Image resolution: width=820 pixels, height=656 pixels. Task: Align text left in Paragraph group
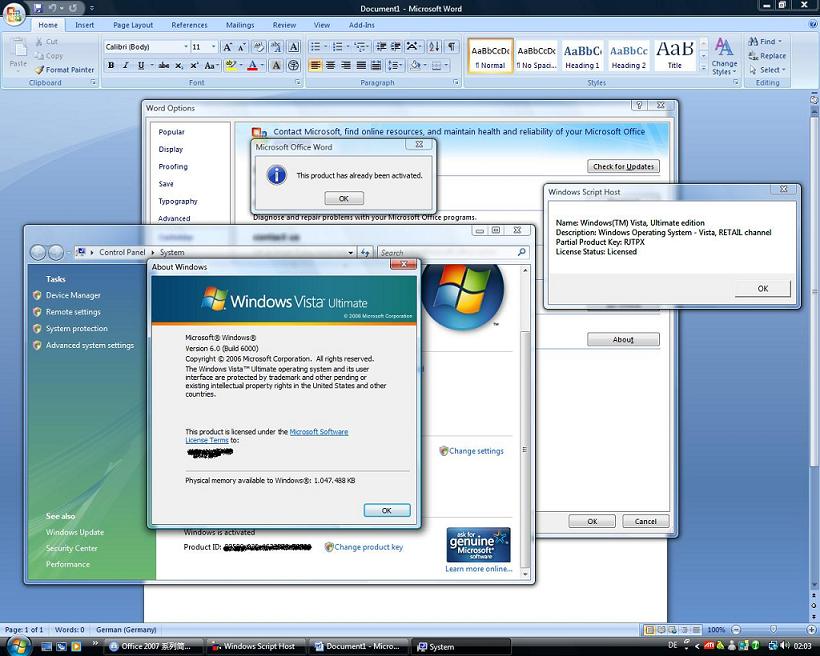pos(315,65)
